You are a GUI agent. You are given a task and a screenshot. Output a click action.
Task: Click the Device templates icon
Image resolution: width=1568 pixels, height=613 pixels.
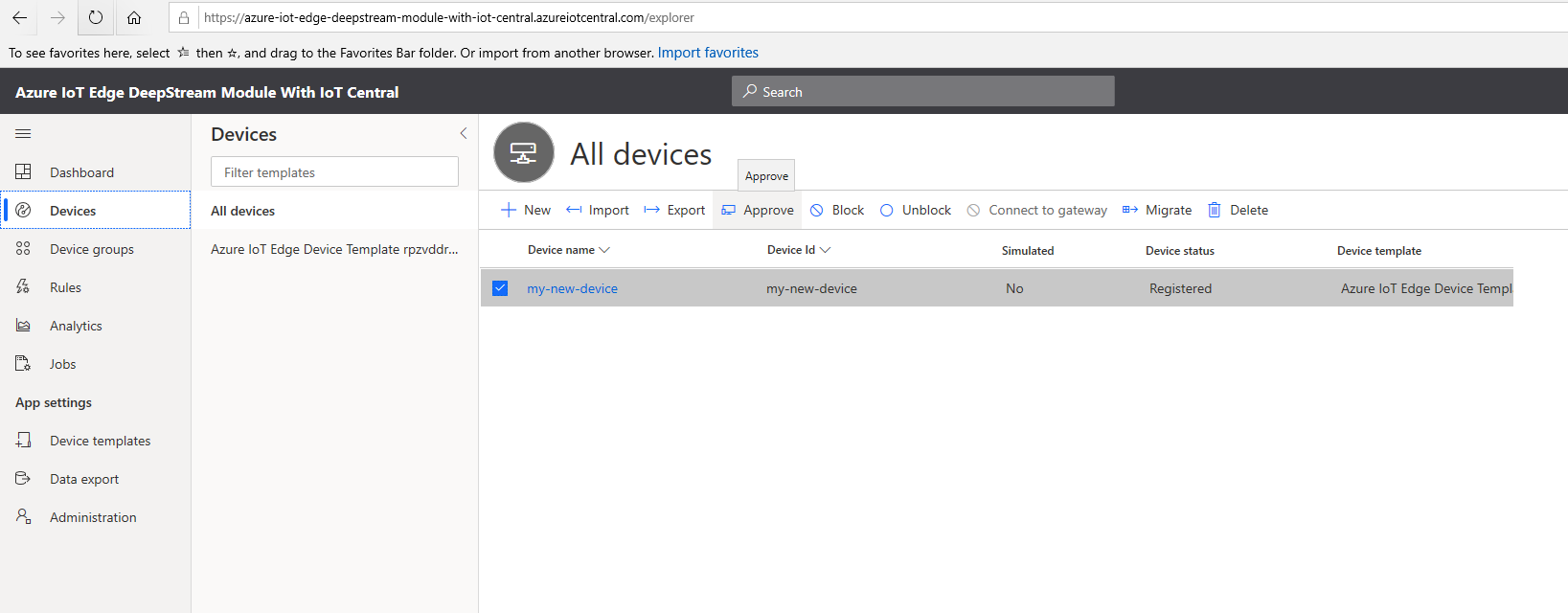click(x=23, y=440)
